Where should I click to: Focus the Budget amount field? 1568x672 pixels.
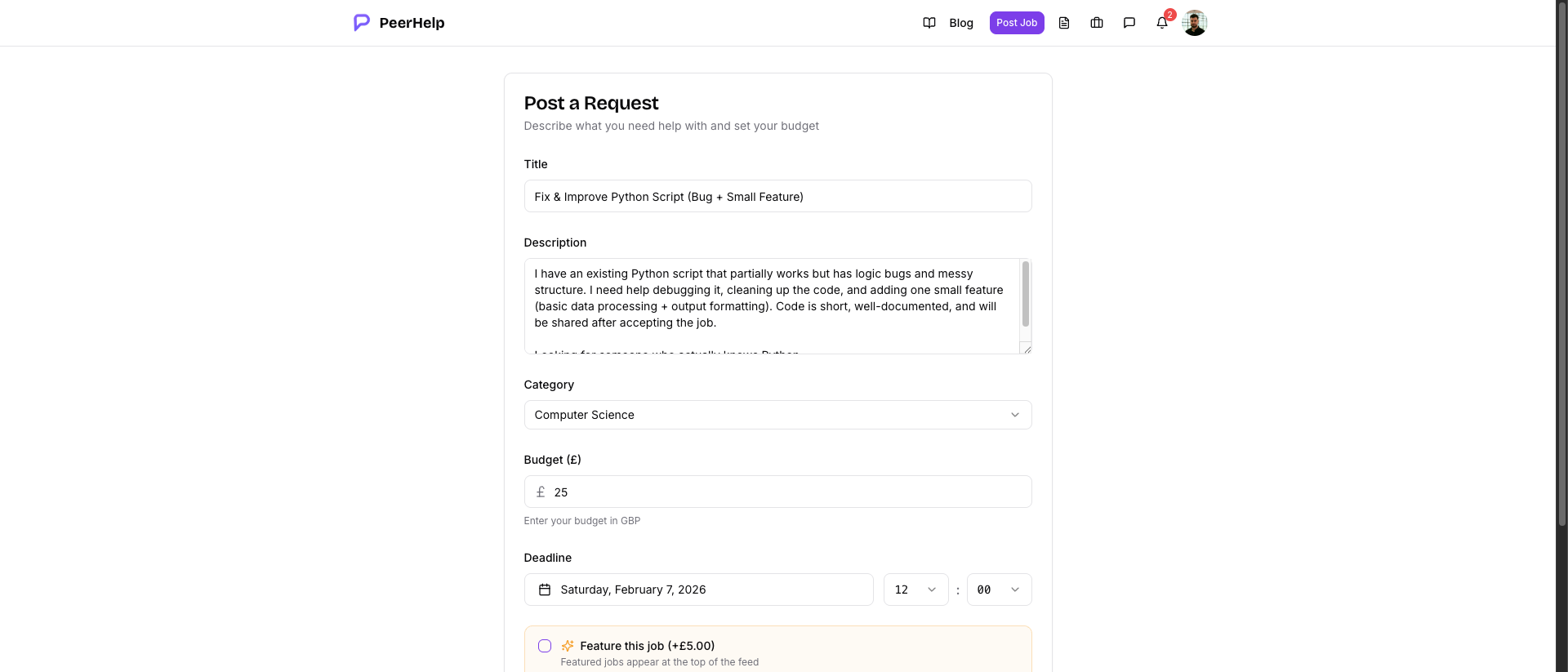click(x=784, y=492)
